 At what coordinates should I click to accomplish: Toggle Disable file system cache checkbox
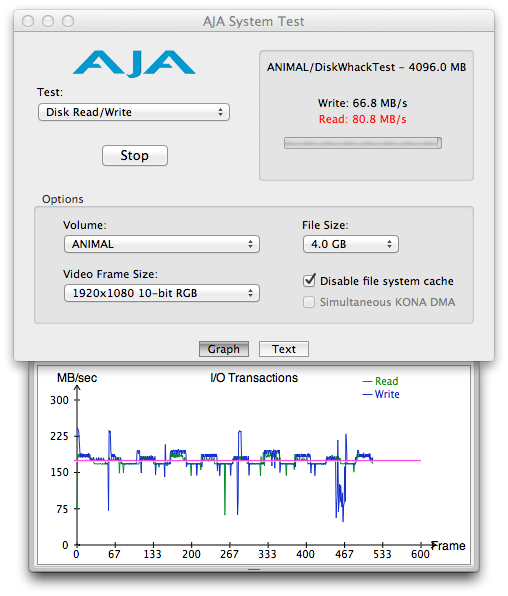(310, 281)
